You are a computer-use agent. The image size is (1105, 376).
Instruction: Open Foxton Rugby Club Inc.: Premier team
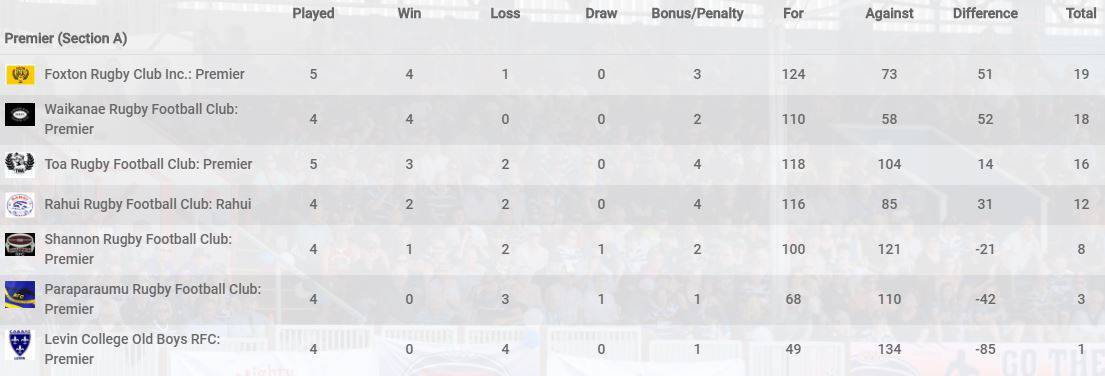click(x=144, y=74)
